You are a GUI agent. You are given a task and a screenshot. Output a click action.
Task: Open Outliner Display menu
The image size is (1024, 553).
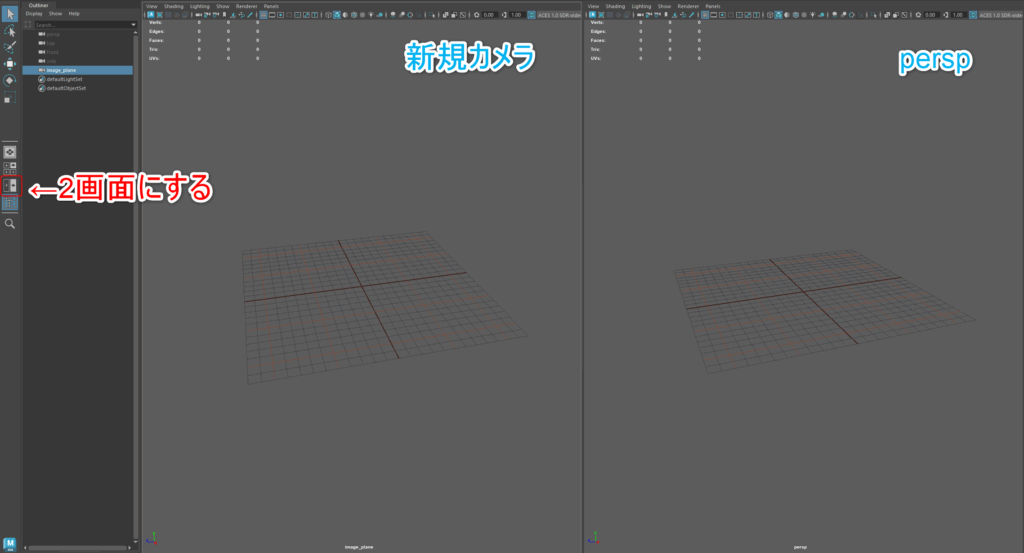point(34,14)
